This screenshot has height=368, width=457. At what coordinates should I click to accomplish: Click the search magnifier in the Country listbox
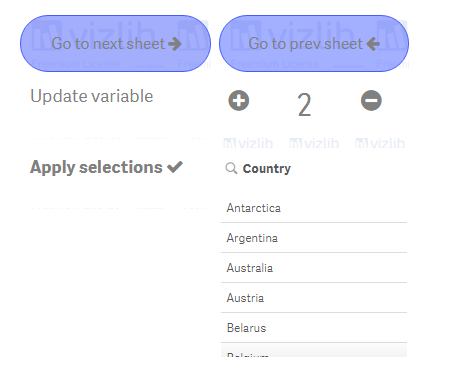(x=231, y=168)
